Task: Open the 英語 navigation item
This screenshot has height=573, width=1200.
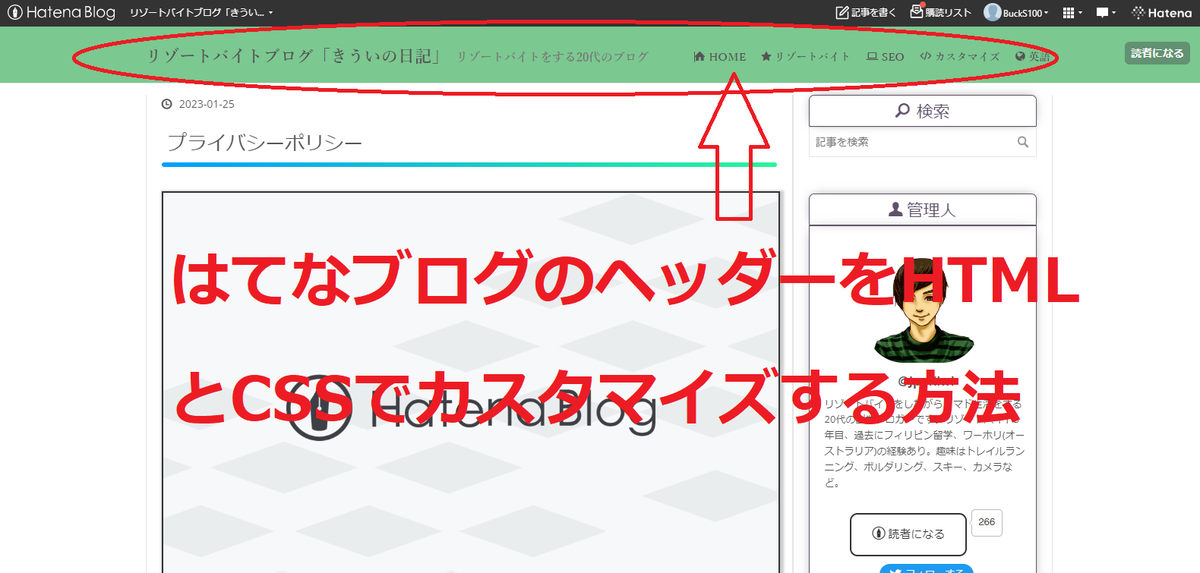Action: tap(1033, 56)
